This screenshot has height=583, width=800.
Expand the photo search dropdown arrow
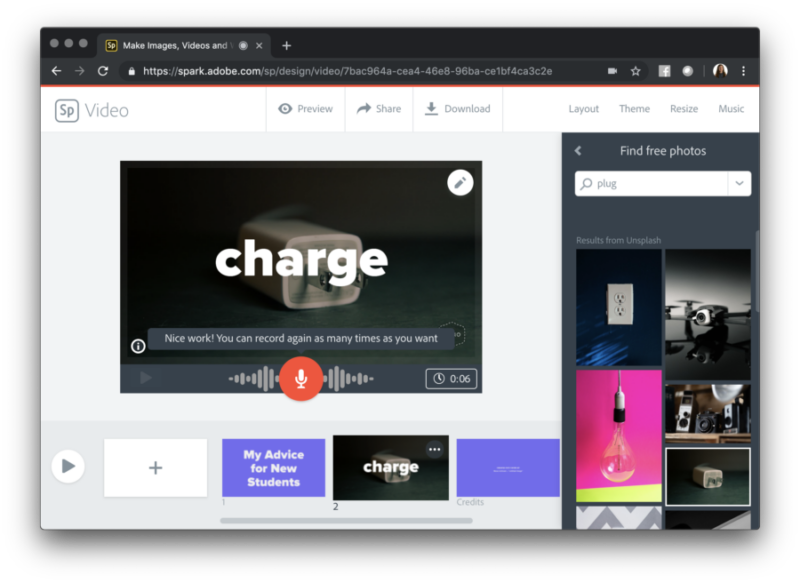click(x=739, y=183)
